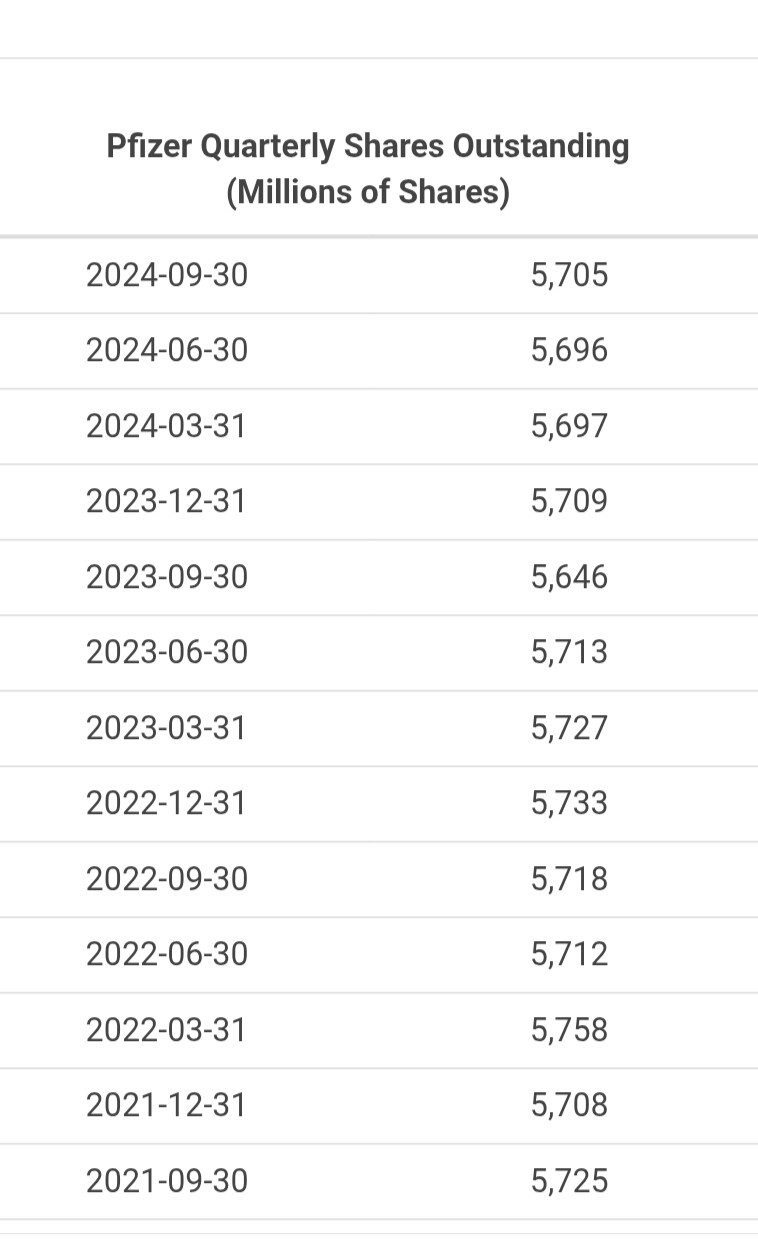Select the 5,713 shares value
The height and width of the screenshot is (1248, 758).
tap(569, 652)
